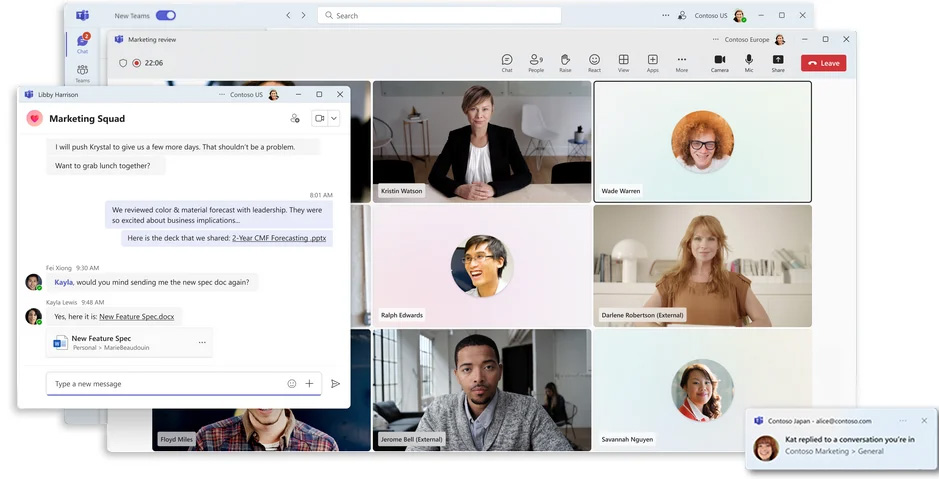
Task: Disable the New Teams toggle
Action: (166, 16)
